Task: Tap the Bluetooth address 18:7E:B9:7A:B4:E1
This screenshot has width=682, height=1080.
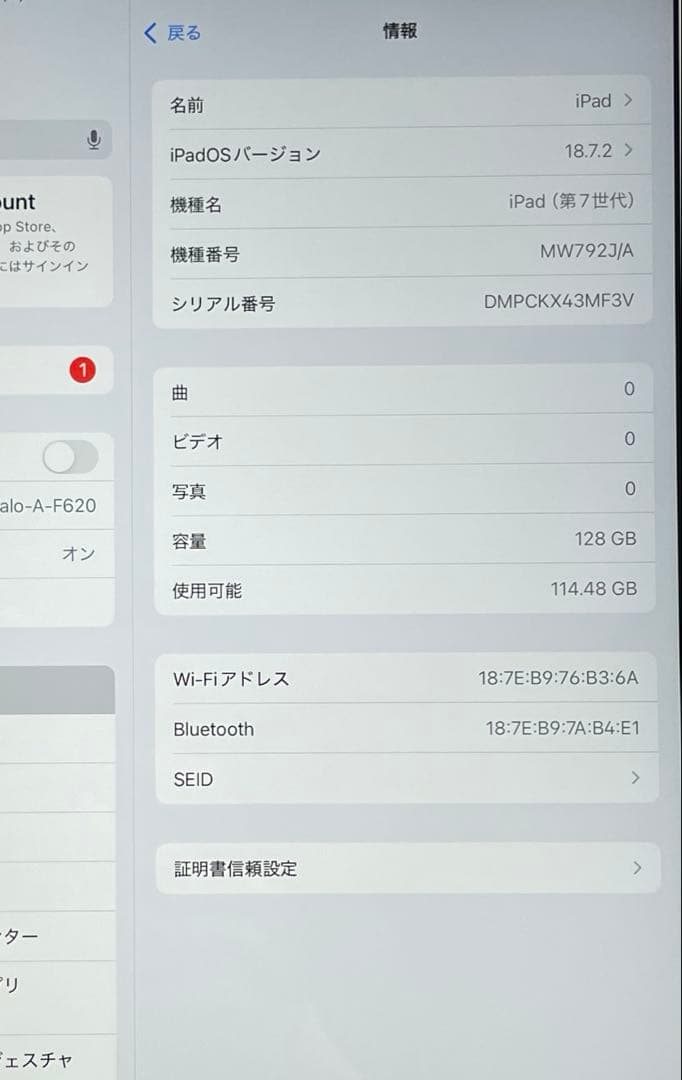Action: [x=563, y=728]
